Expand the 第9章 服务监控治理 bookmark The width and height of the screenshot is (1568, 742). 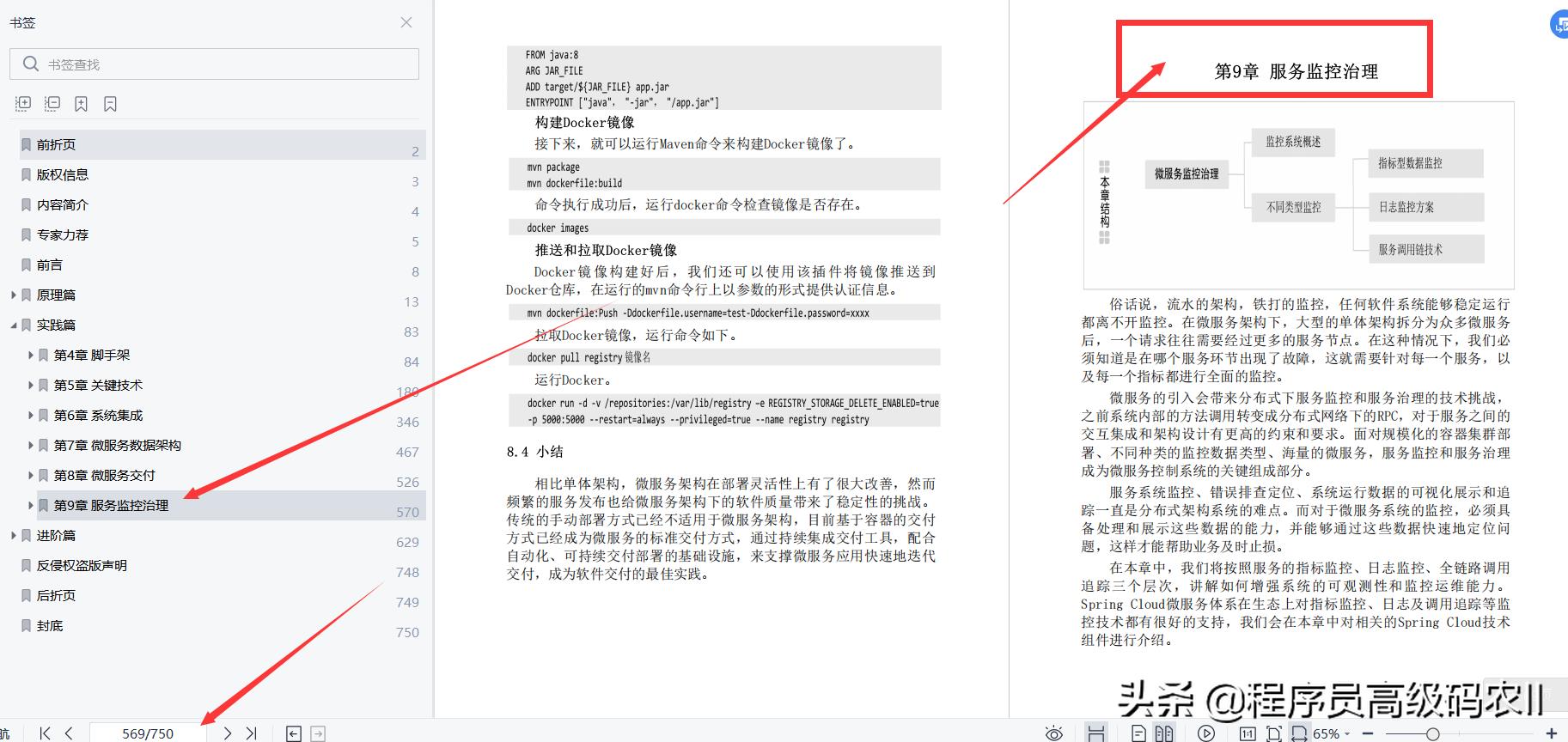[31, 505]
